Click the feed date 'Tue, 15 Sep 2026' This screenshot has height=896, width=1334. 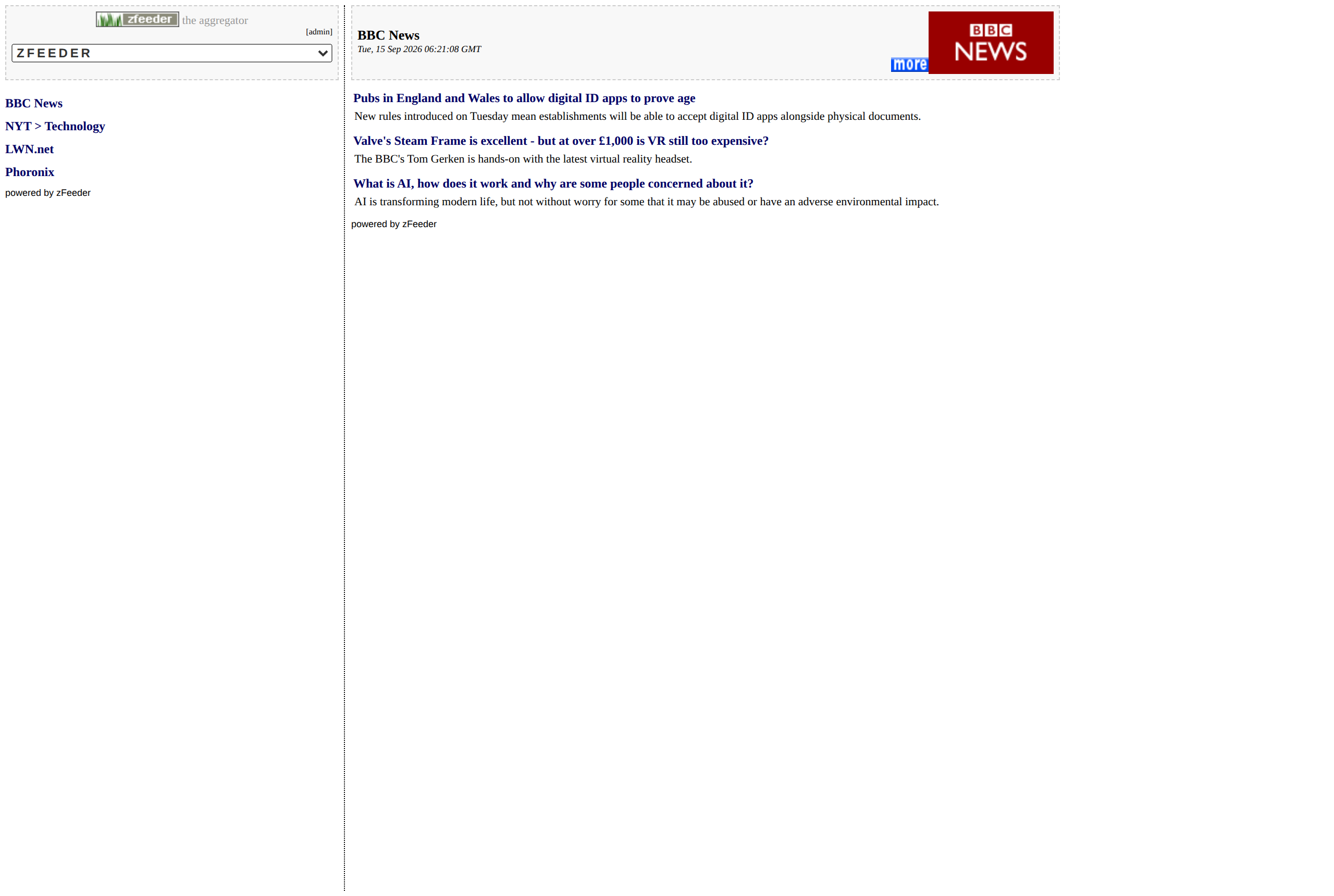(x=419, y=49)
